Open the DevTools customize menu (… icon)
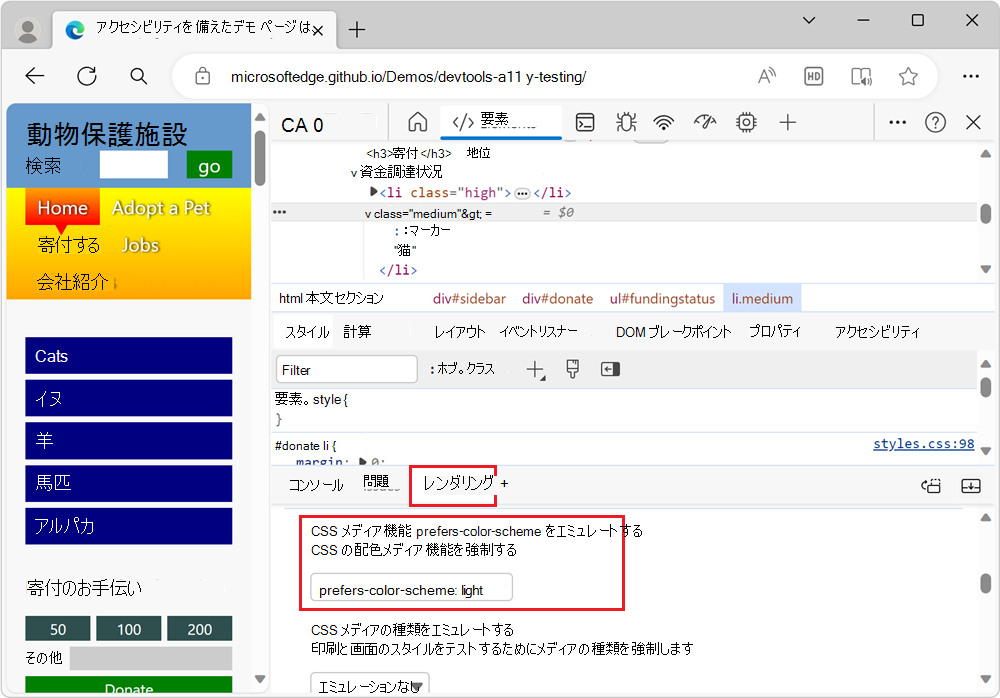This screenshot has height=698, width=1000. click(x=897, y=122)
